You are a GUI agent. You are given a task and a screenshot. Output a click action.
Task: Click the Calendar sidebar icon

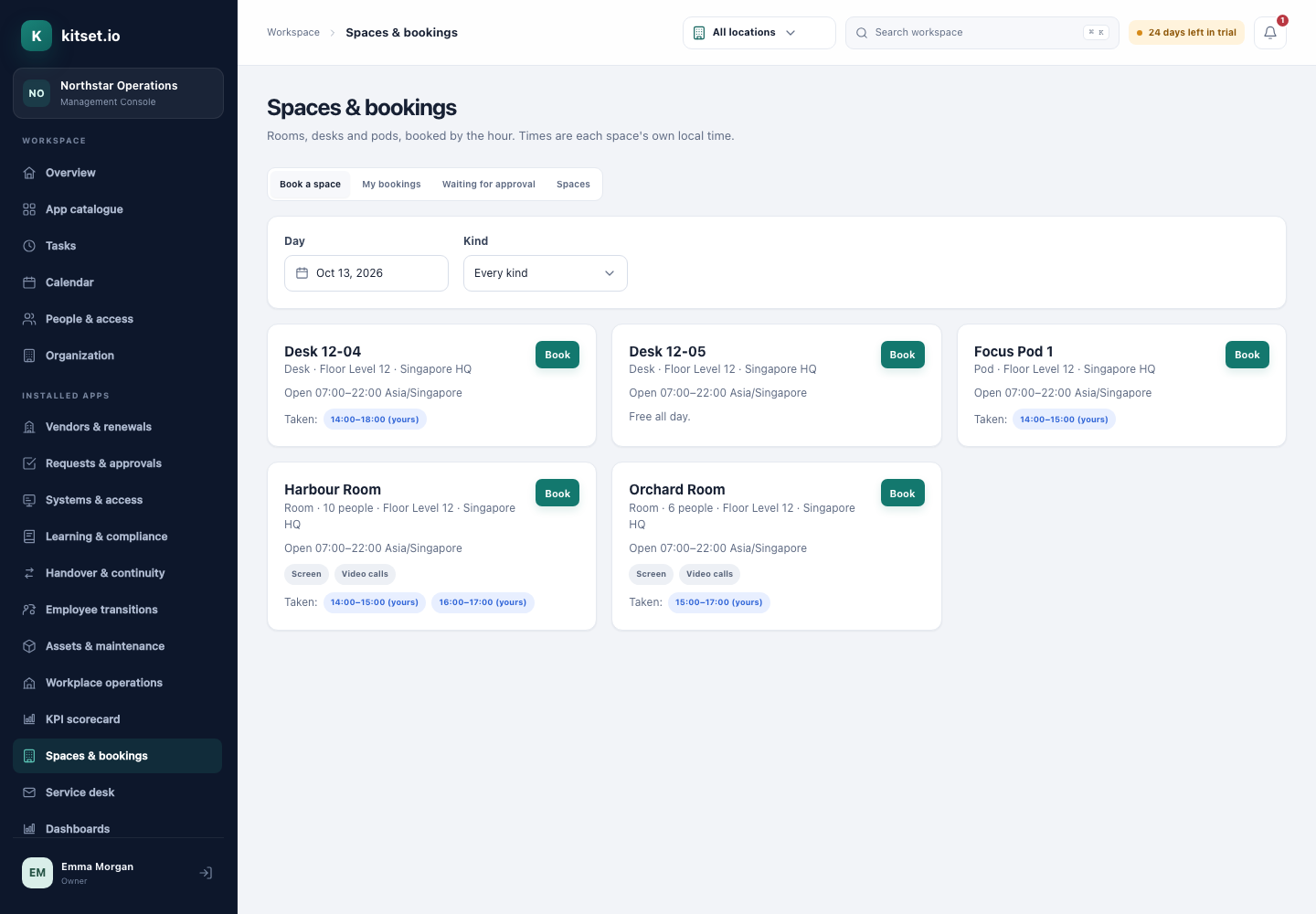coord(29,282)
